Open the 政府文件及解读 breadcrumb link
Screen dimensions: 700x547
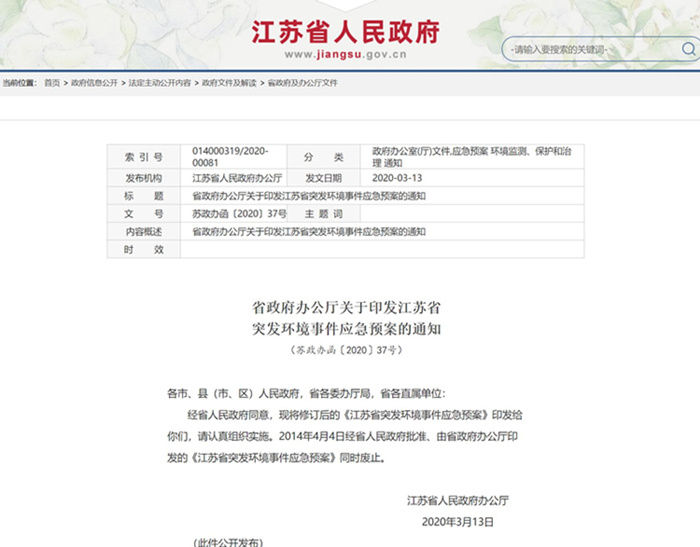(x=229, y=83)
